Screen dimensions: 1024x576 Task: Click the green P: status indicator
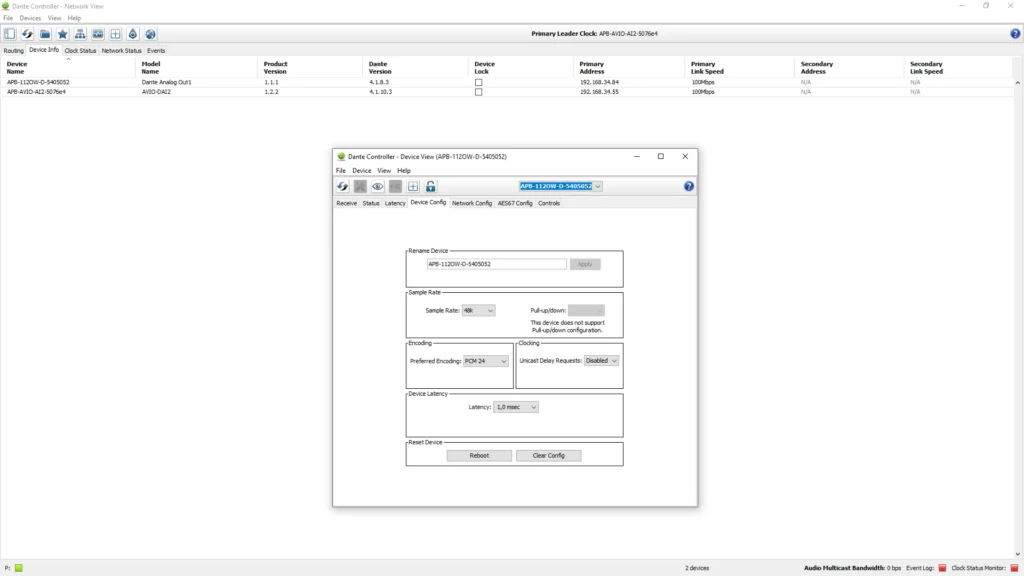(19, 568)
